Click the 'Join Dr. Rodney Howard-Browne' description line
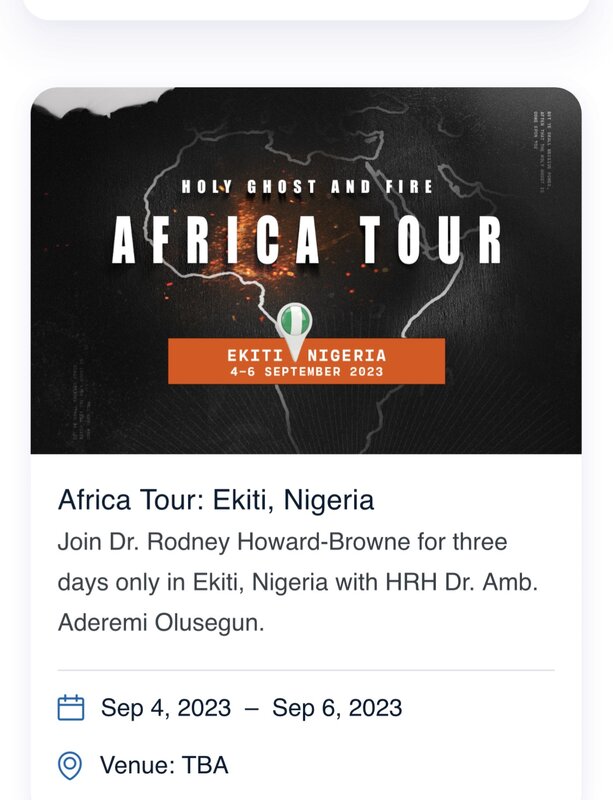This screenshot has height=800, width=613. pos(282,542)
